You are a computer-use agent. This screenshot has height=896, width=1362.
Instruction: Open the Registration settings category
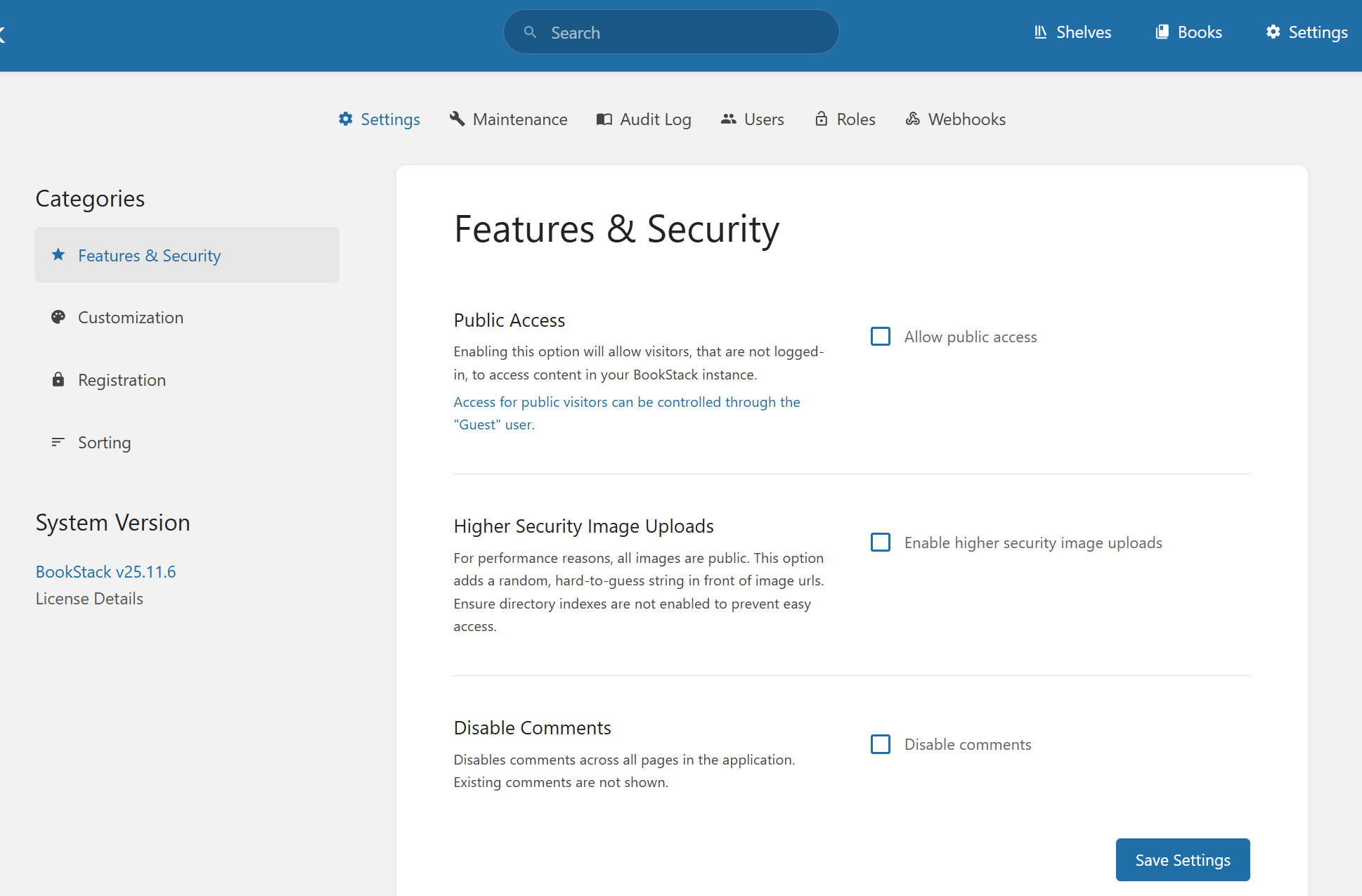(122, 380)
